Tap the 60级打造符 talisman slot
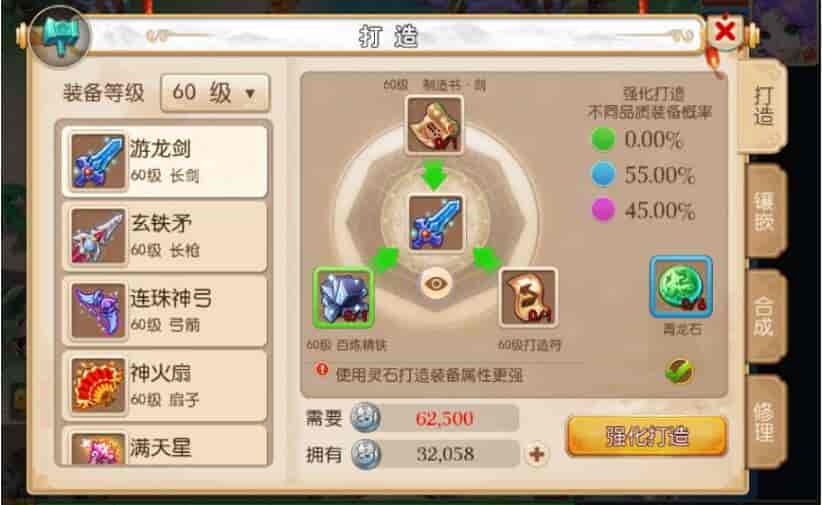The height and width of the screenshot is (505, 822). pyautogui.click(x=528, y=297)
